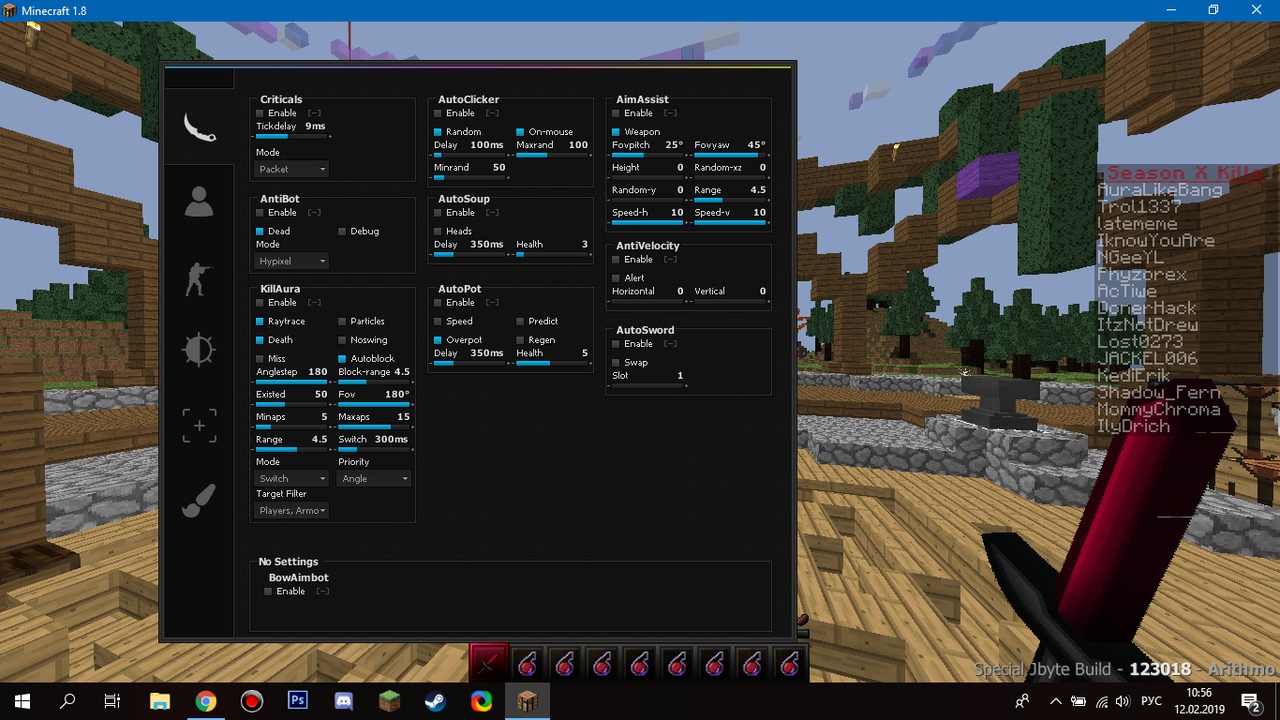1280x720 pixels.
Task: Enable the Criticals module checkbox
Action: tap(260, 113)
